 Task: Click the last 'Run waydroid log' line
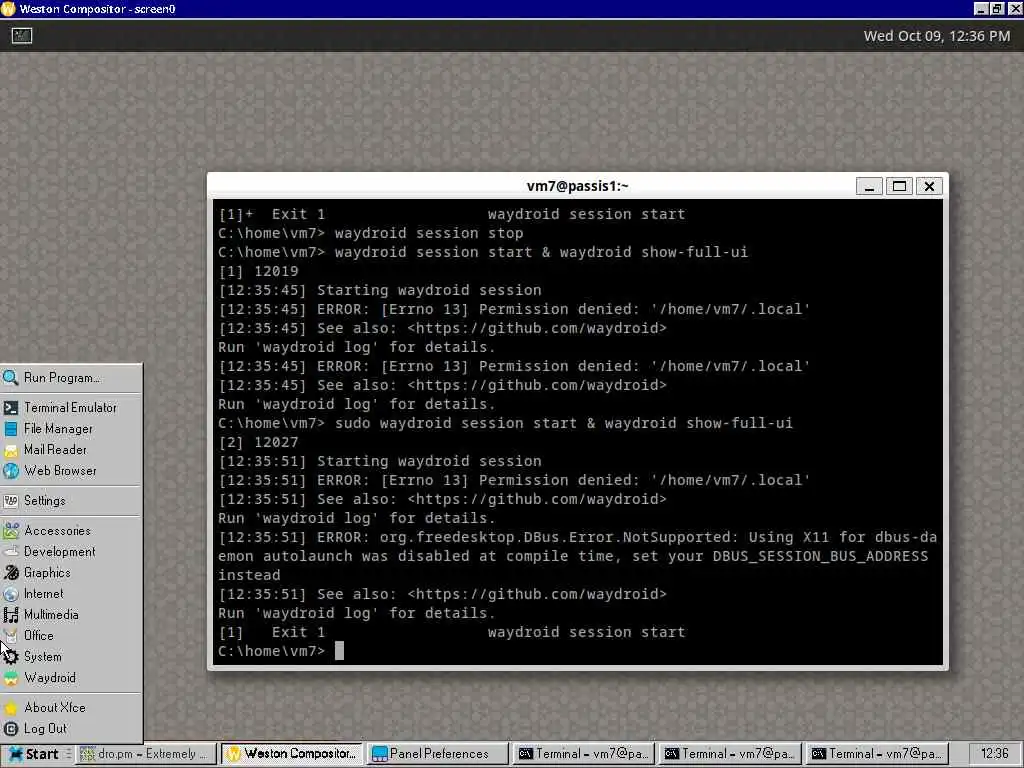pos(357,613)
